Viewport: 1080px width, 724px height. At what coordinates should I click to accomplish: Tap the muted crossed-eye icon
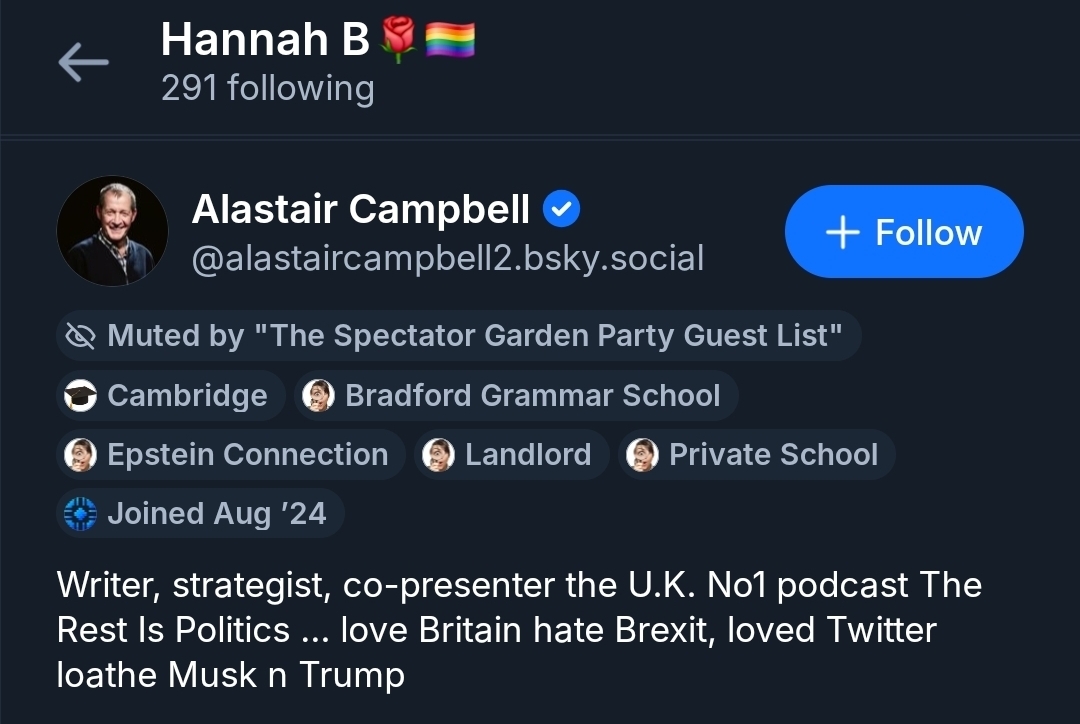click(79, 335)
